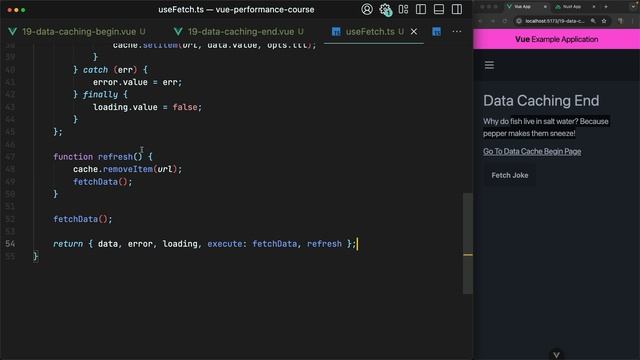Screen dimensions: 640x360
Task: Focus the localhost:5173 address bar
Action: pyautogui.click(x=555, y=21)
